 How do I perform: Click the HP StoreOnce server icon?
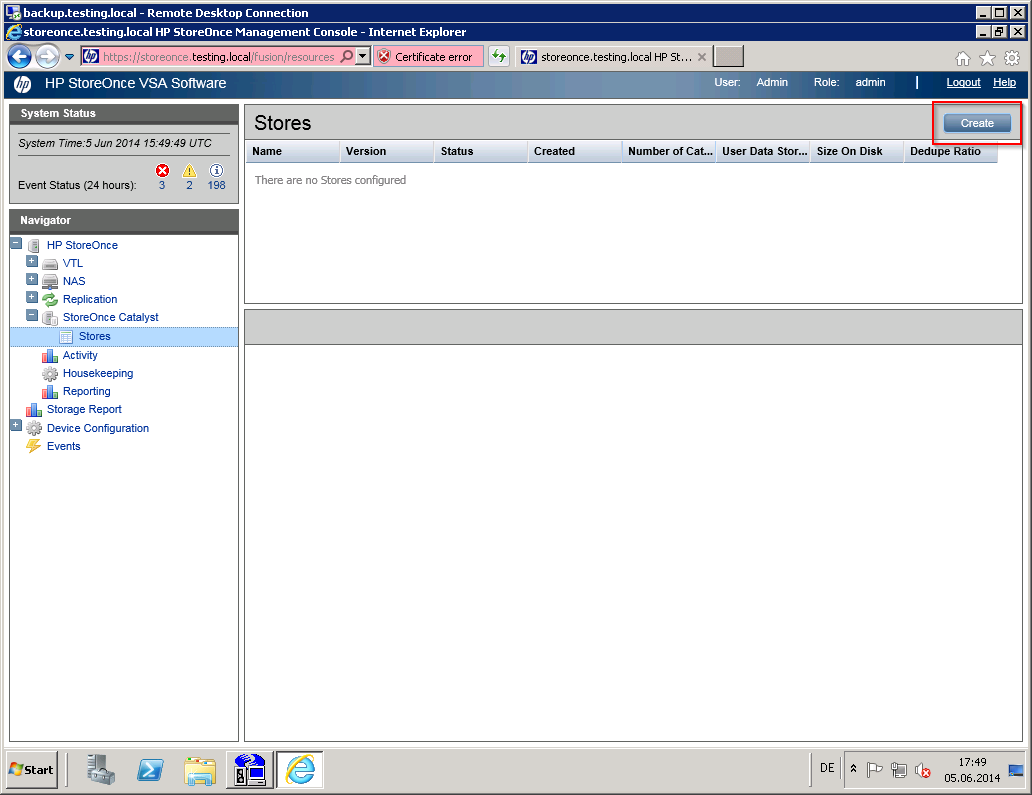click(x=34, y=245)
